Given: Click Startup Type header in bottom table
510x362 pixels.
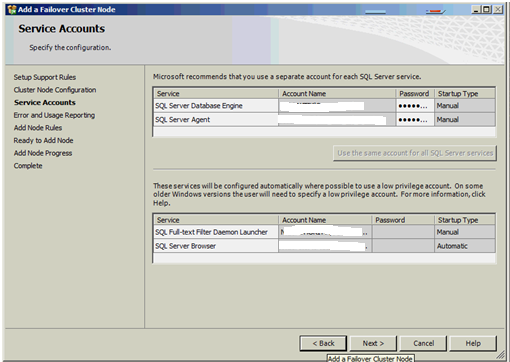Looking at the screenshot, I should tap(465, 220).
